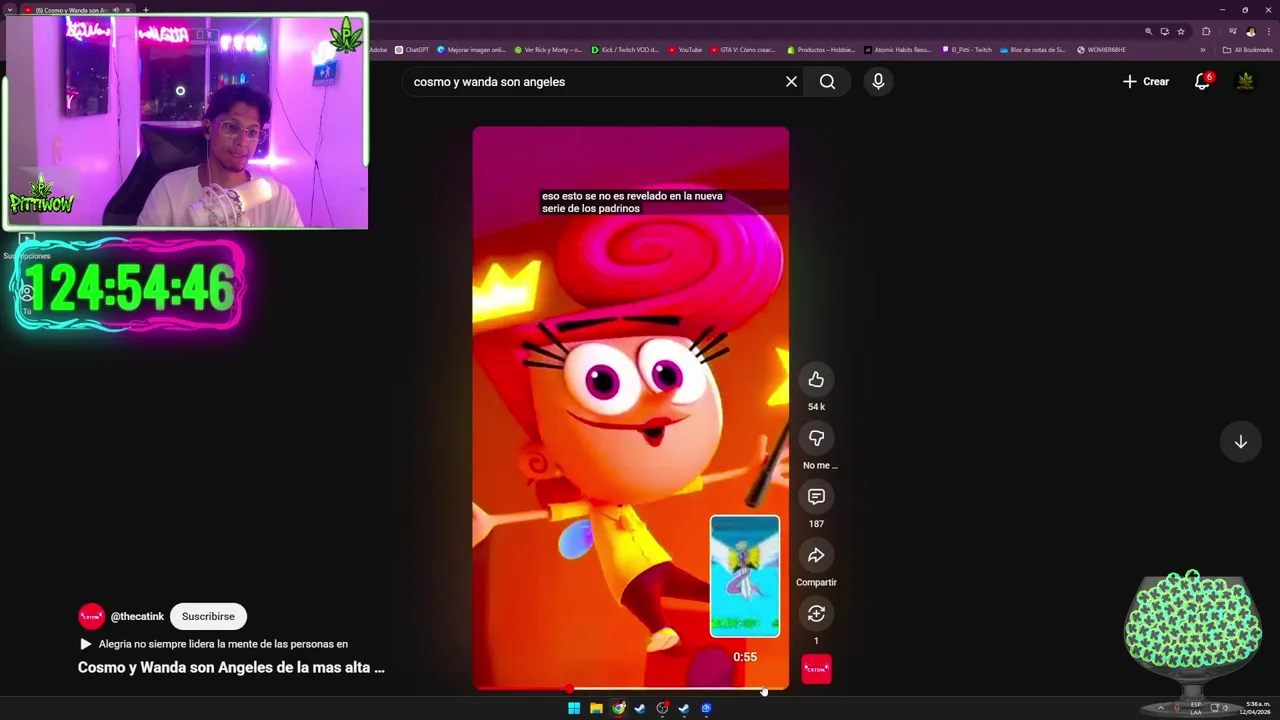Open the ChatGPT bookmark
This screenshot has height=720, width=1280.
pos(412,50)
